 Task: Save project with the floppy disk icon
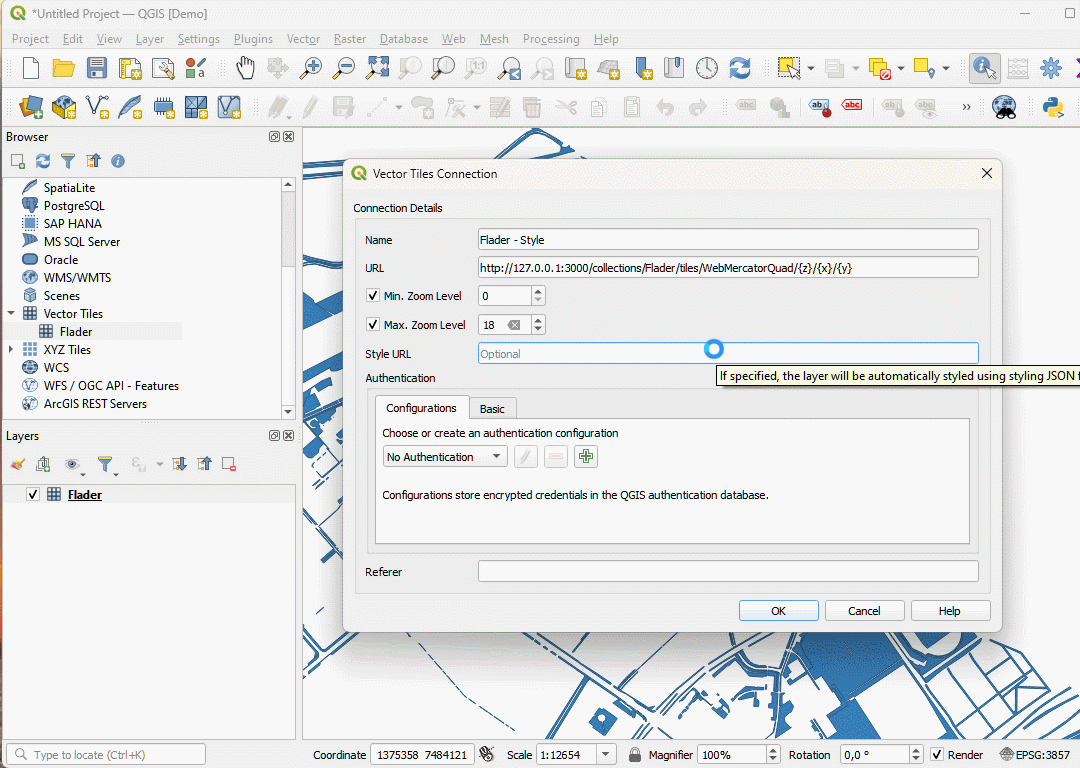tap(96, 68)
